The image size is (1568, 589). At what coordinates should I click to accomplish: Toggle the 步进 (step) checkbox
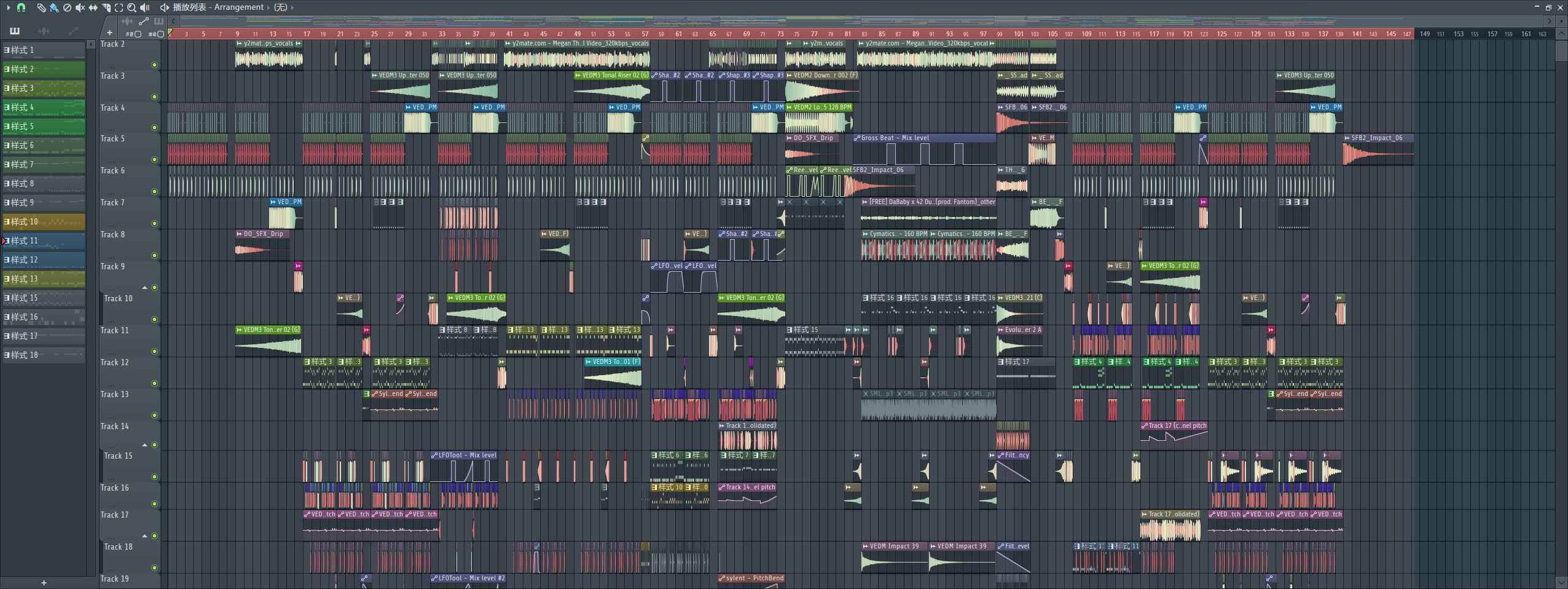point(138,34)
